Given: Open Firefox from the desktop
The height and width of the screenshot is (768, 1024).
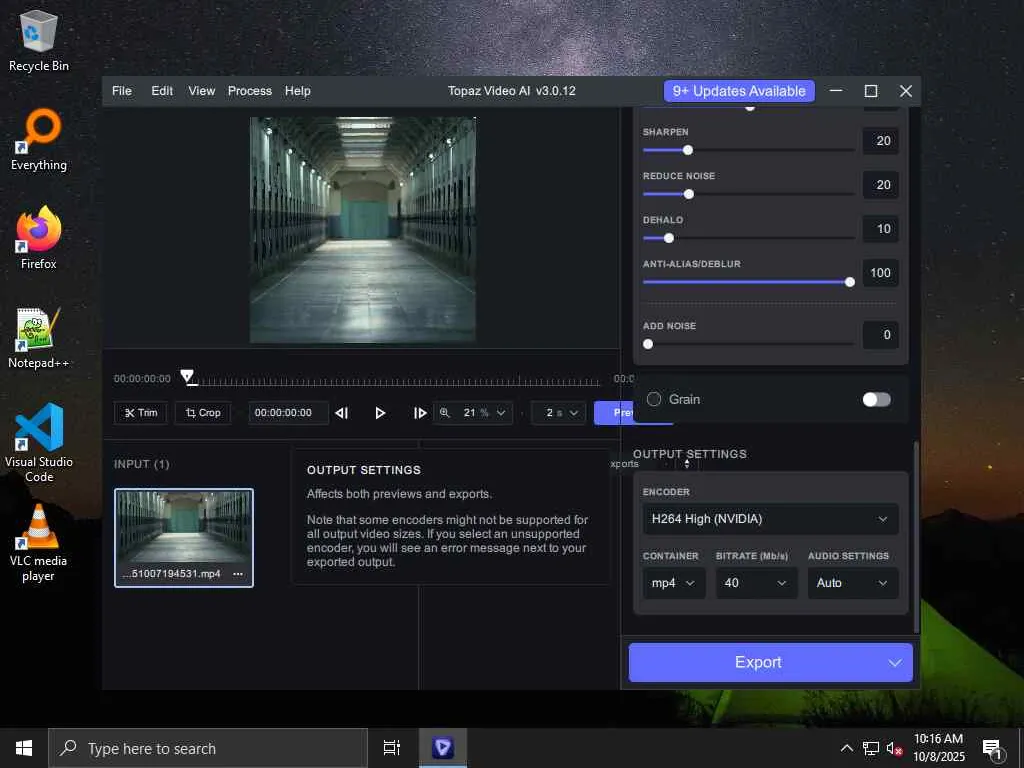Looking at the screenshot, I should [39, 239].
